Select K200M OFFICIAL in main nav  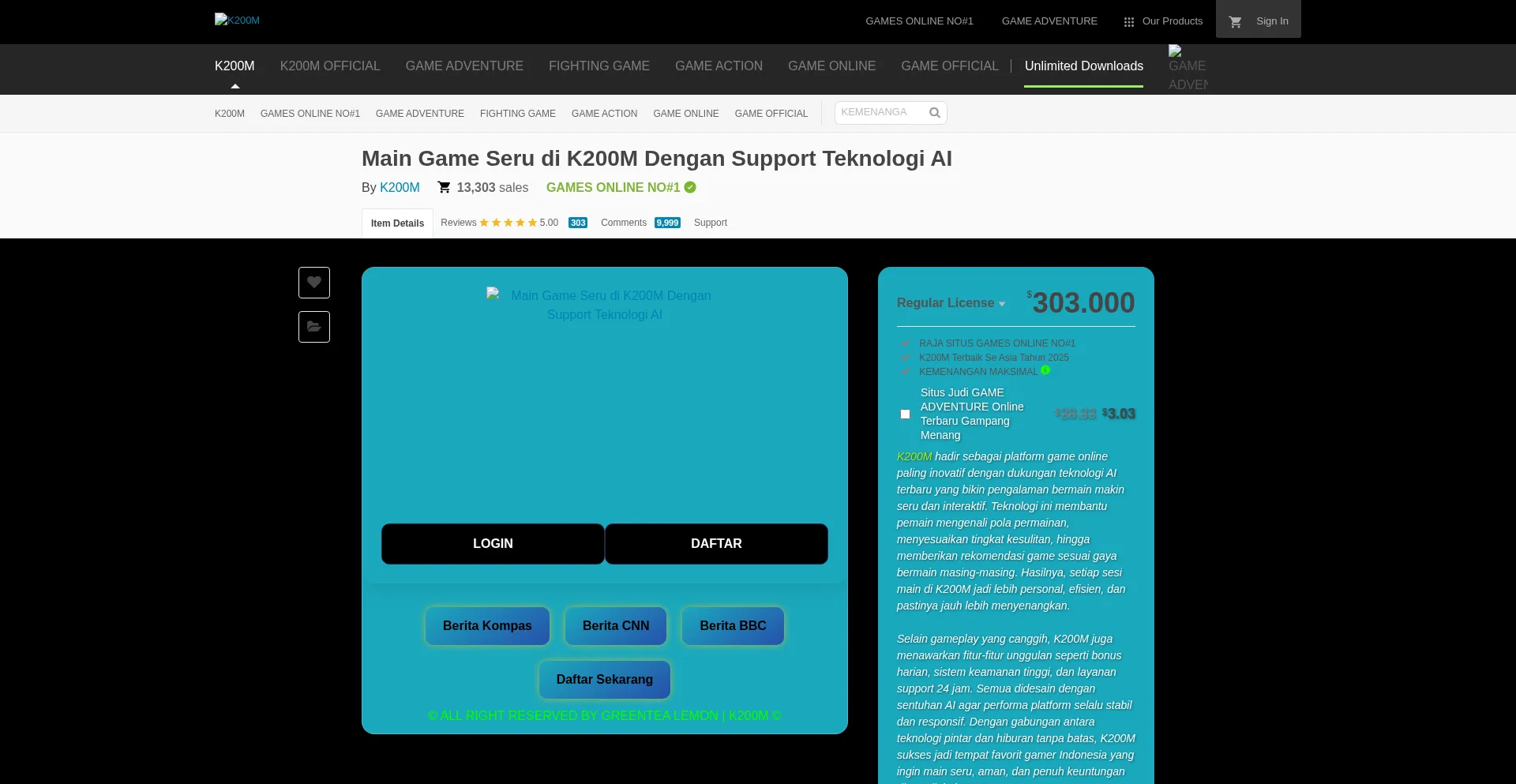pos(330,66)
